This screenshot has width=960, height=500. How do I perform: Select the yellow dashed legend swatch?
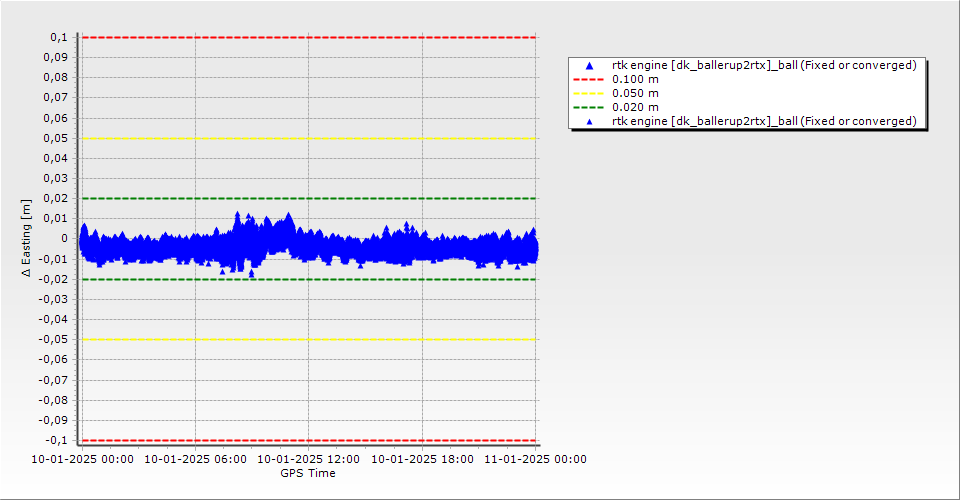click(589, 93)
